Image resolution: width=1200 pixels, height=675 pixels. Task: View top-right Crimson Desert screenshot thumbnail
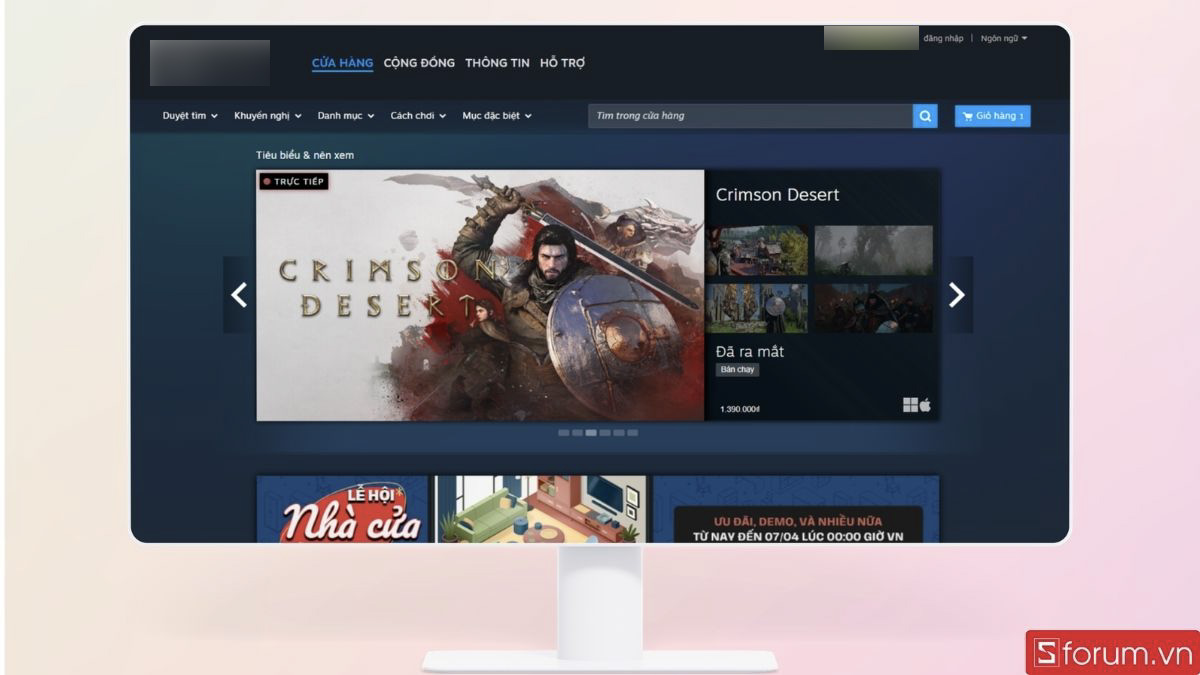pyautogui.click(x=873, y=251)
